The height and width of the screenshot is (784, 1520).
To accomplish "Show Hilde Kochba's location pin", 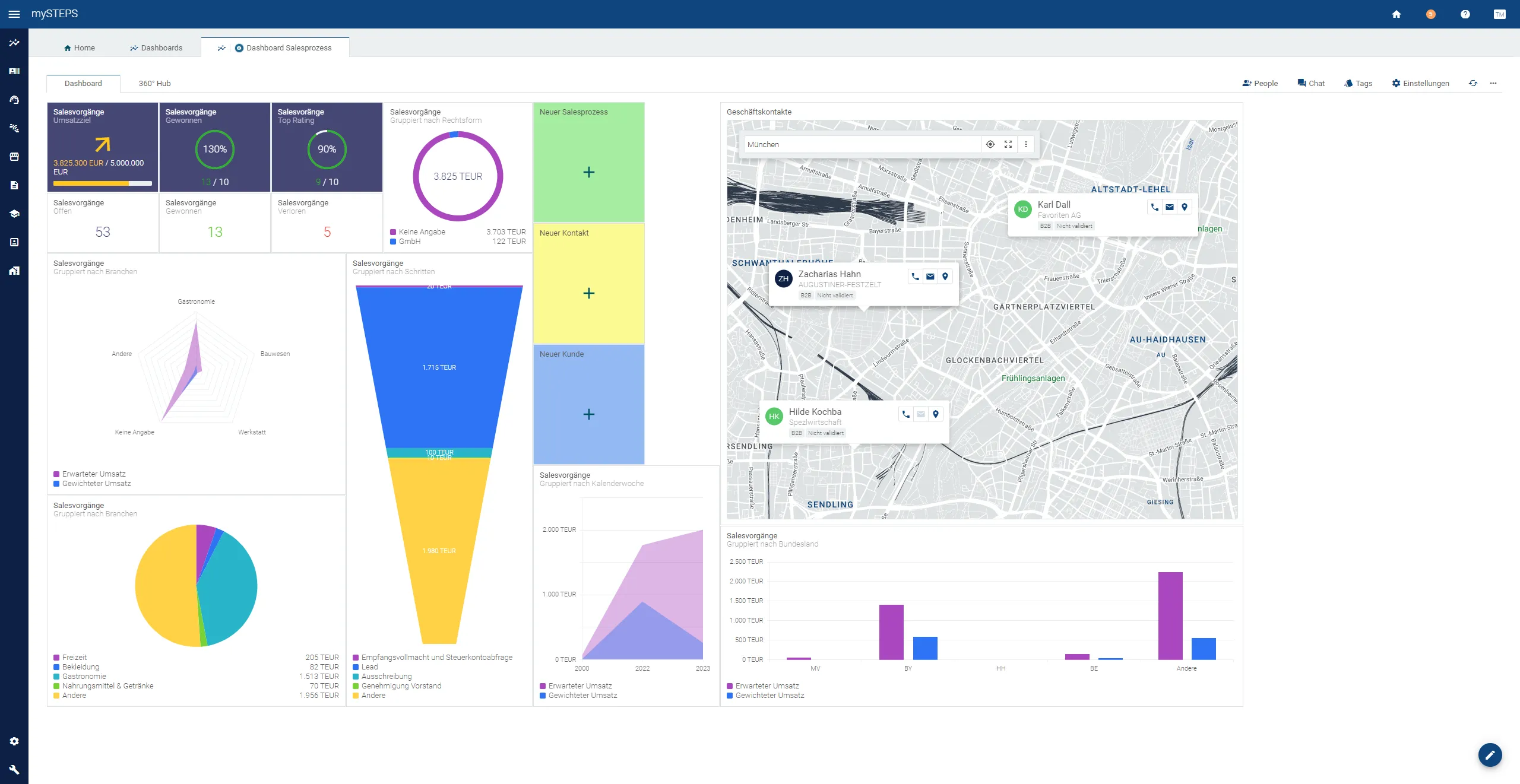I will tap(936, 414).
